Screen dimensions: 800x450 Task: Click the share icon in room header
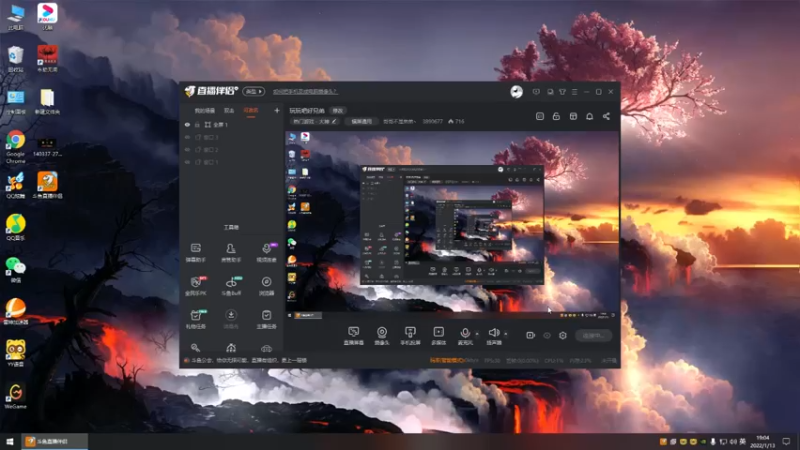606,116
